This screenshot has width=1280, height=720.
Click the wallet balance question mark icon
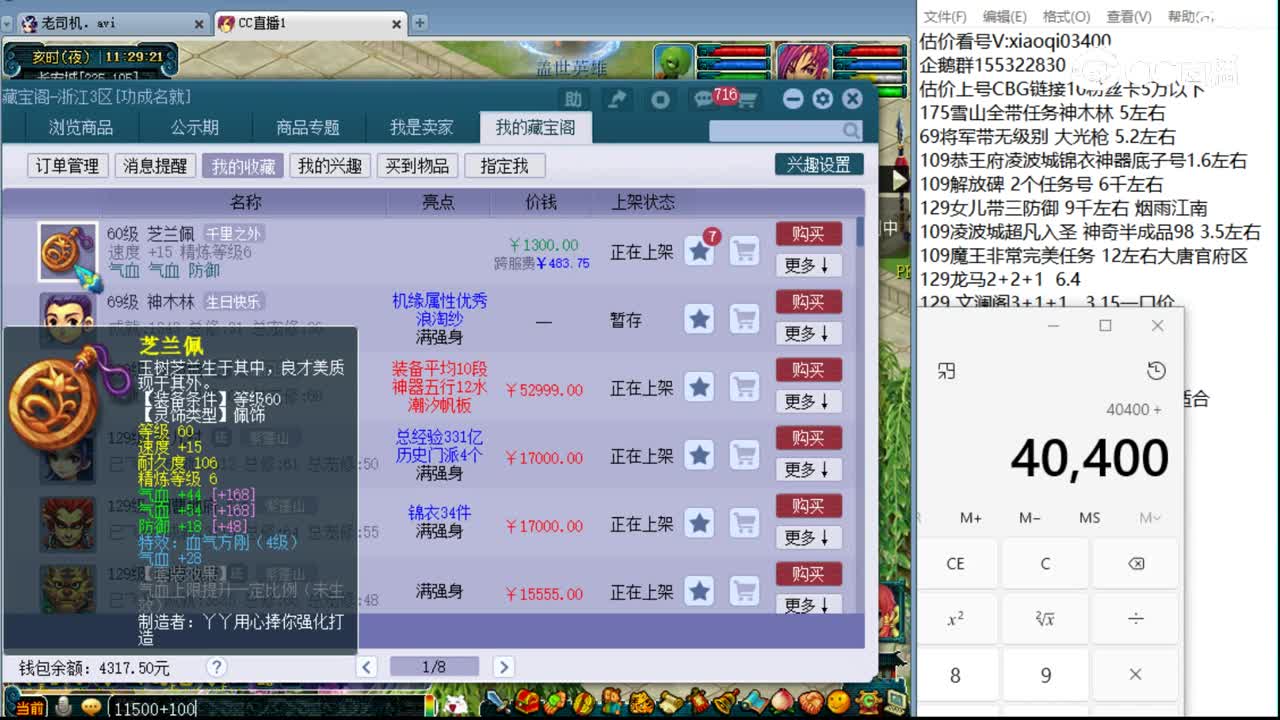[216, 667]
